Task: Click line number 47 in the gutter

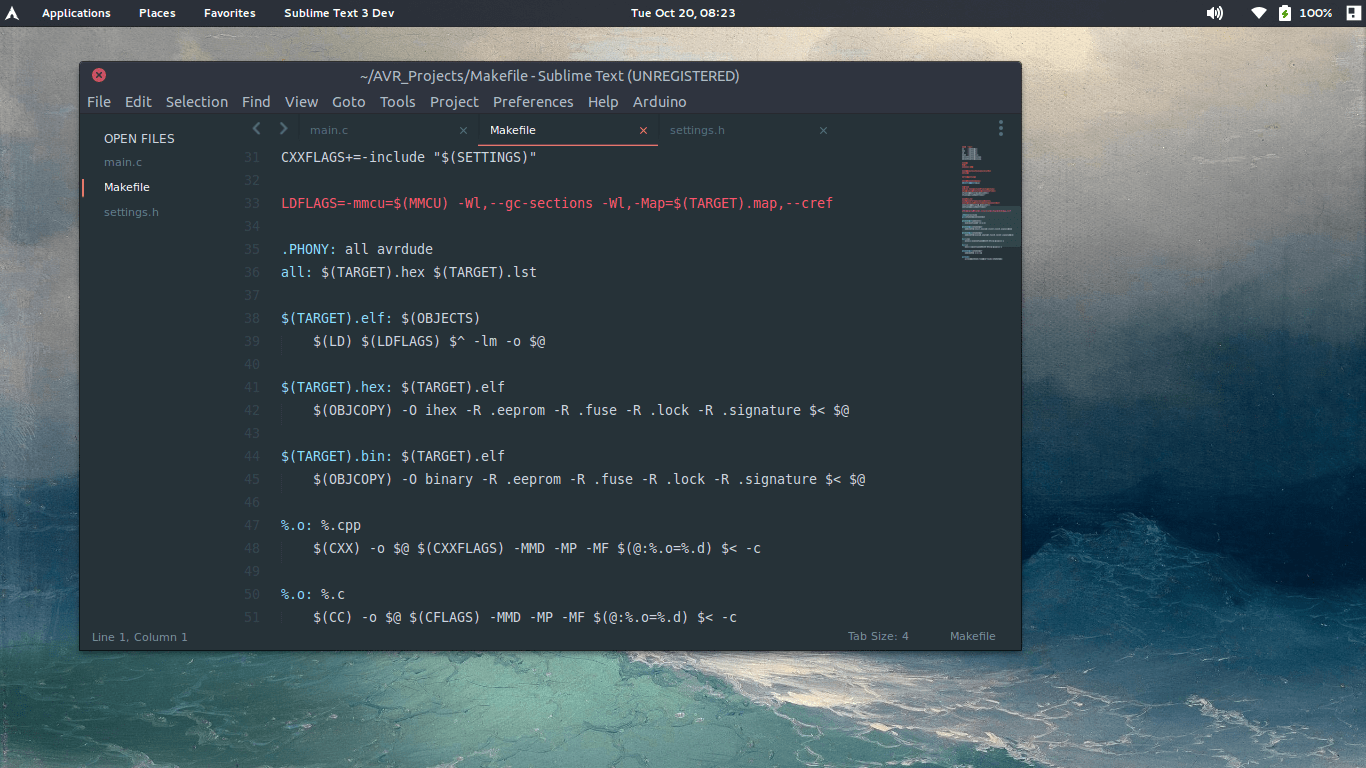Action: (252, 525)
